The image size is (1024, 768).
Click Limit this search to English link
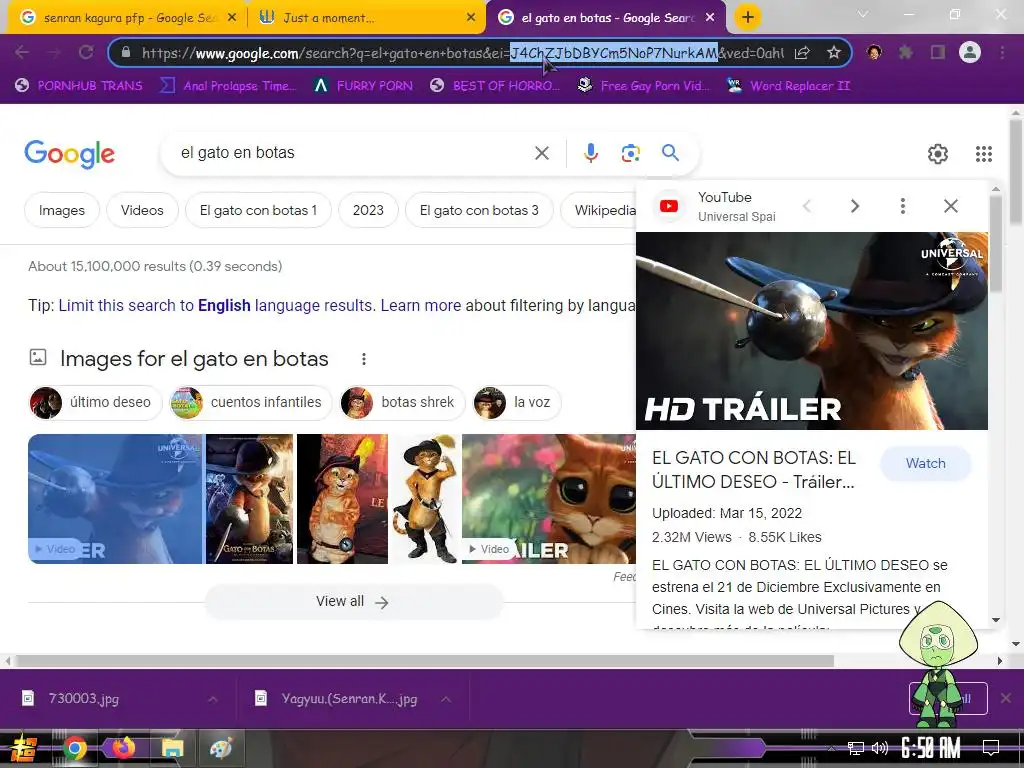click(215, 306)
